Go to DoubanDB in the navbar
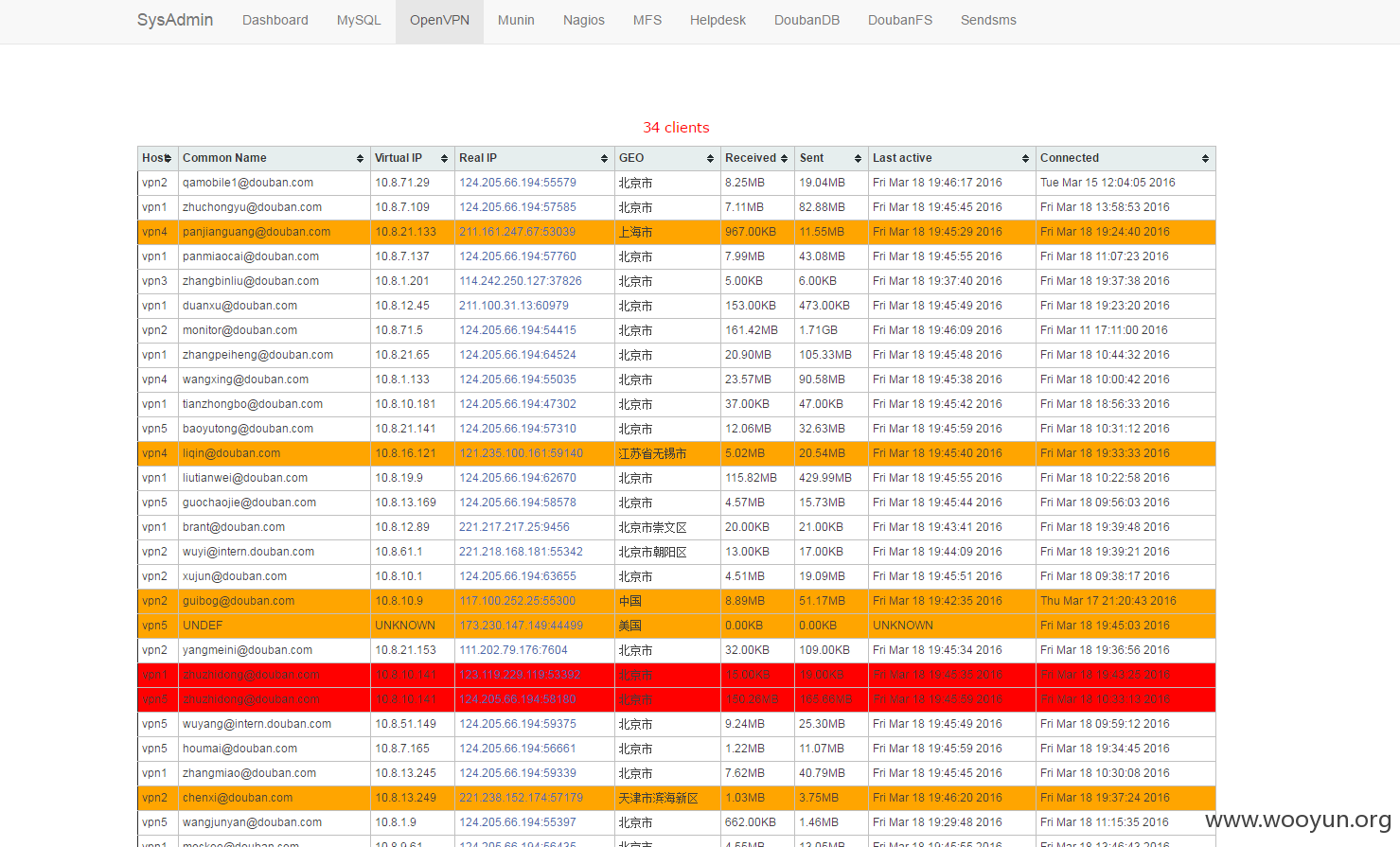The height and width of the screenshot is (847, 1400). click(806, 20)
